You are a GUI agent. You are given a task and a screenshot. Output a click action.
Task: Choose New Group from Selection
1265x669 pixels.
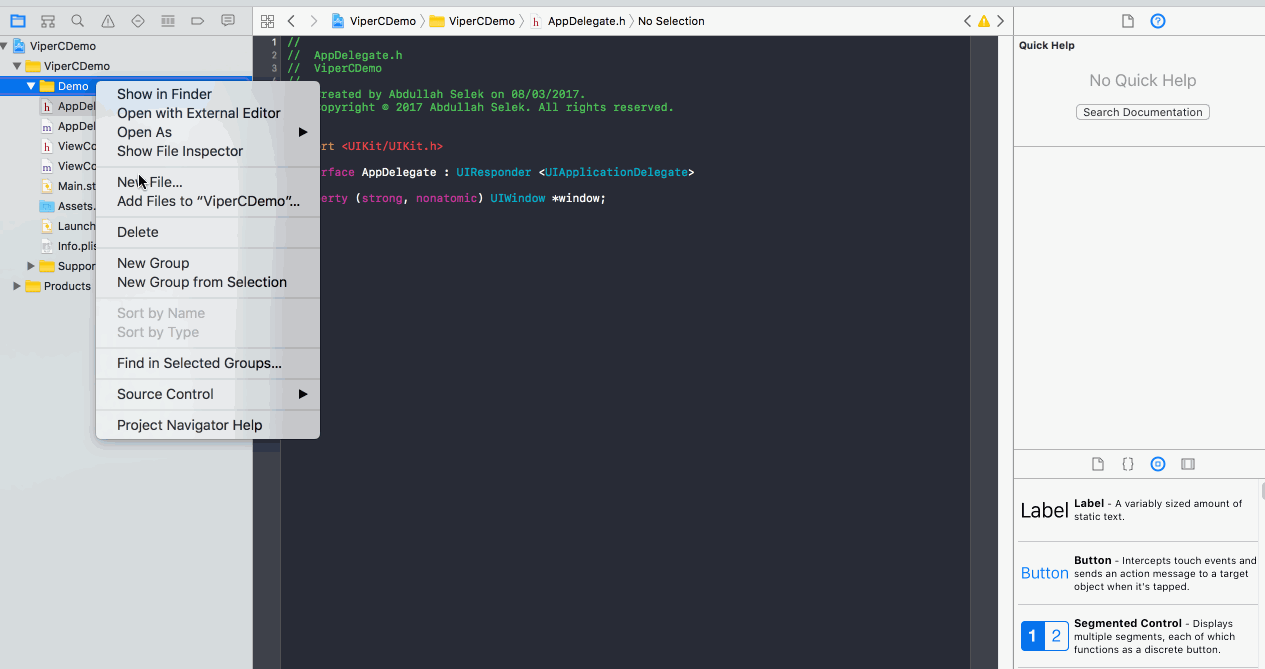pos(207,282)
